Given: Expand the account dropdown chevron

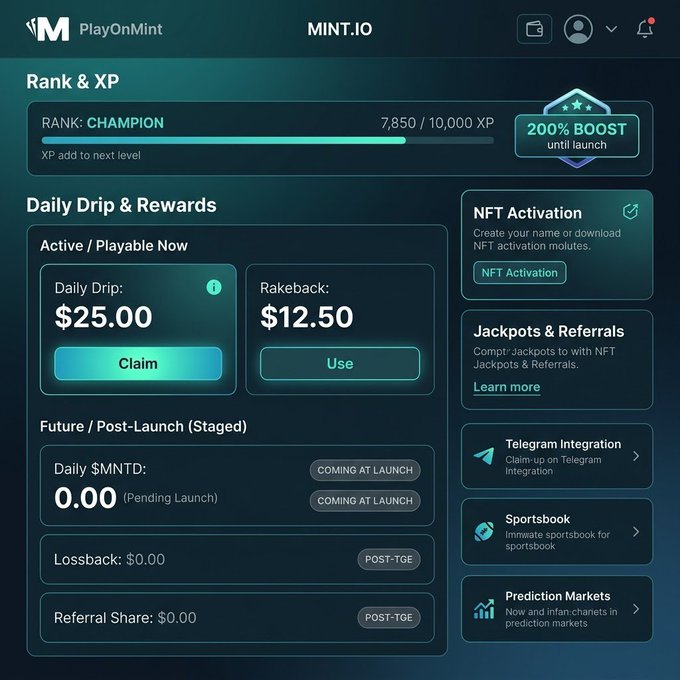Looking at the screenshot, I should (x=611, y=29).
